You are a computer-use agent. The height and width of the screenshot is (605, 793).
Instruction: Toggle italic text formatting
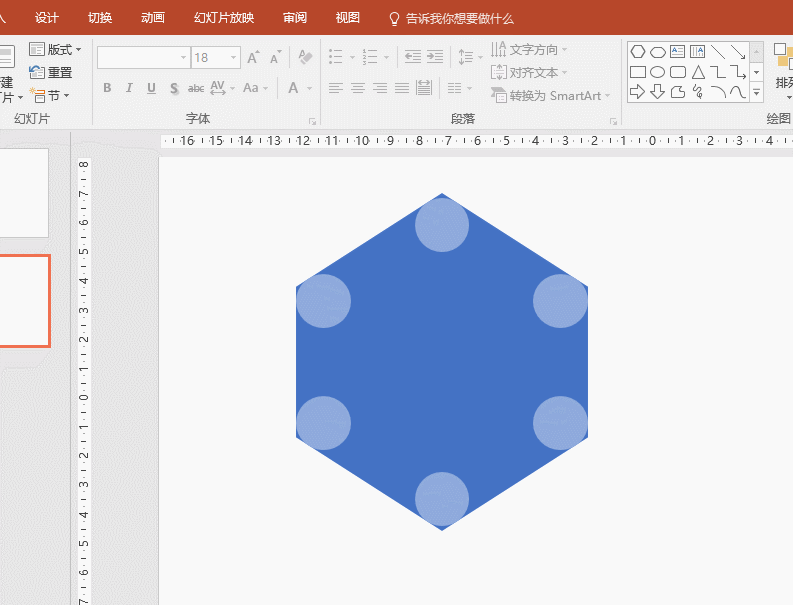pos(129,88)
